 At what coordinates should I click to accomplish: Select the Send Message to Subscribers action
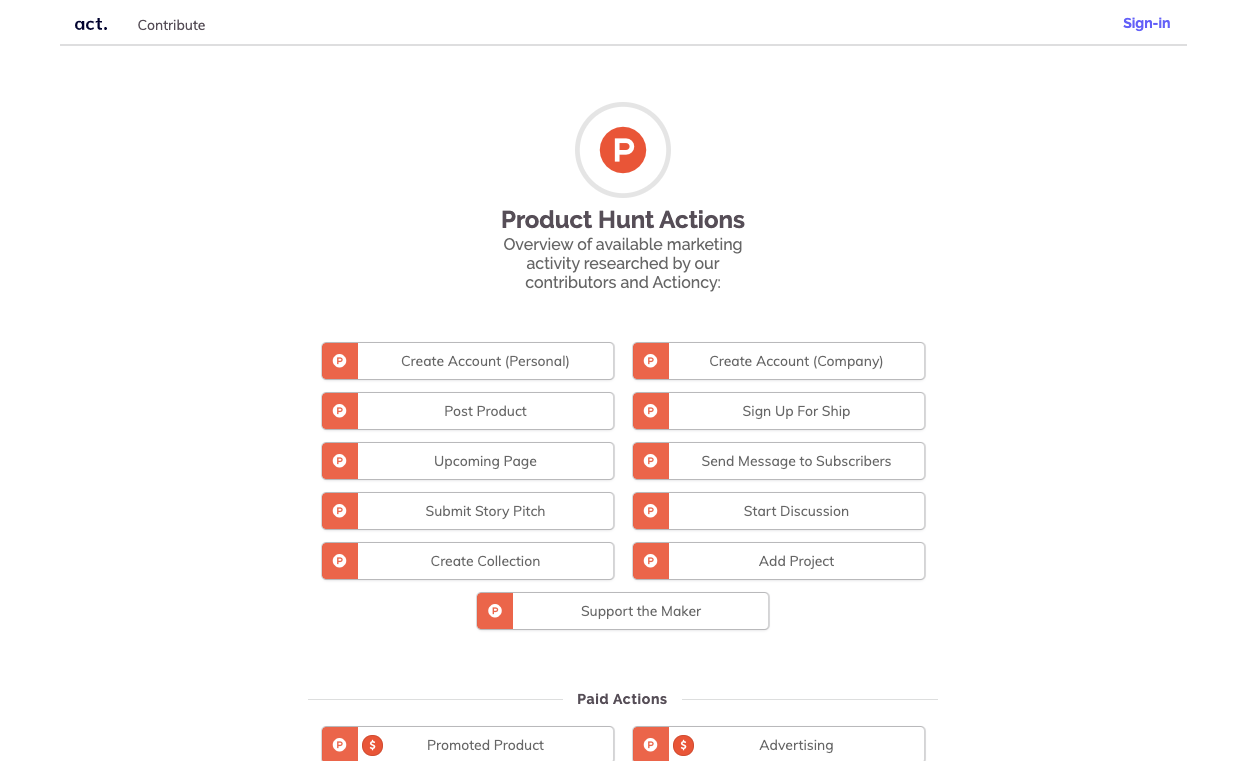796,461
